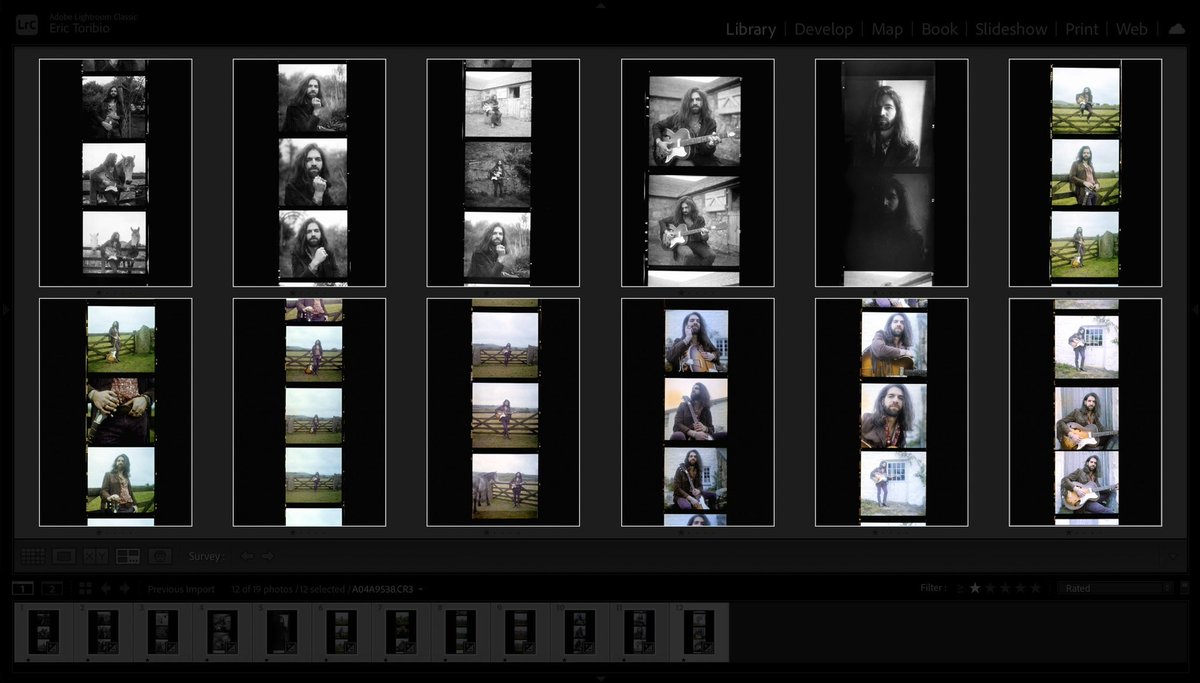
Task: Select black-and-white close-up seated guitar strip
Action: [697, 173]
